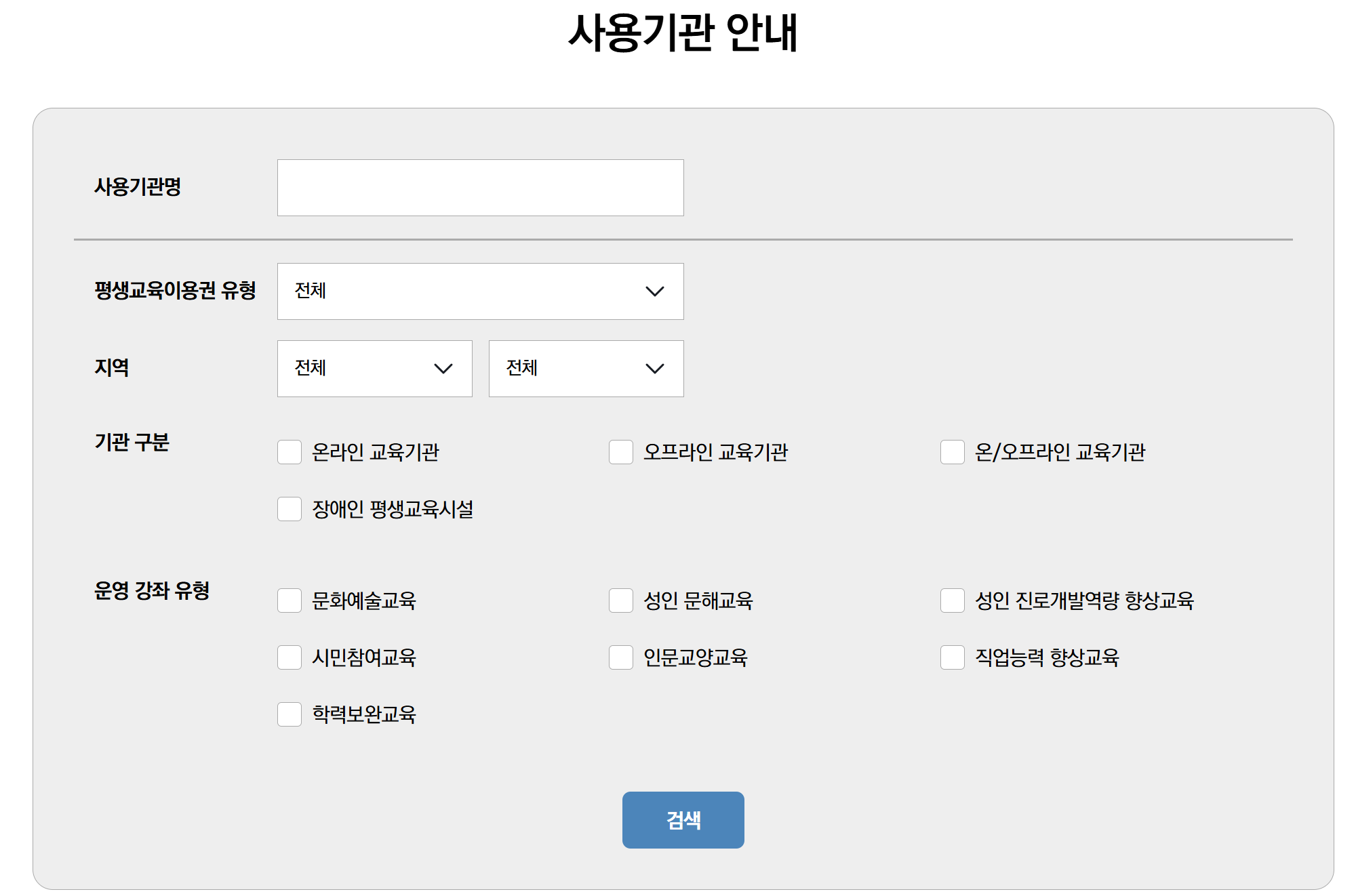This screenshot has height=896, width=1356.
Task: Click the chevron arrow of 이용권 유형 select
Action: (654, 291)
